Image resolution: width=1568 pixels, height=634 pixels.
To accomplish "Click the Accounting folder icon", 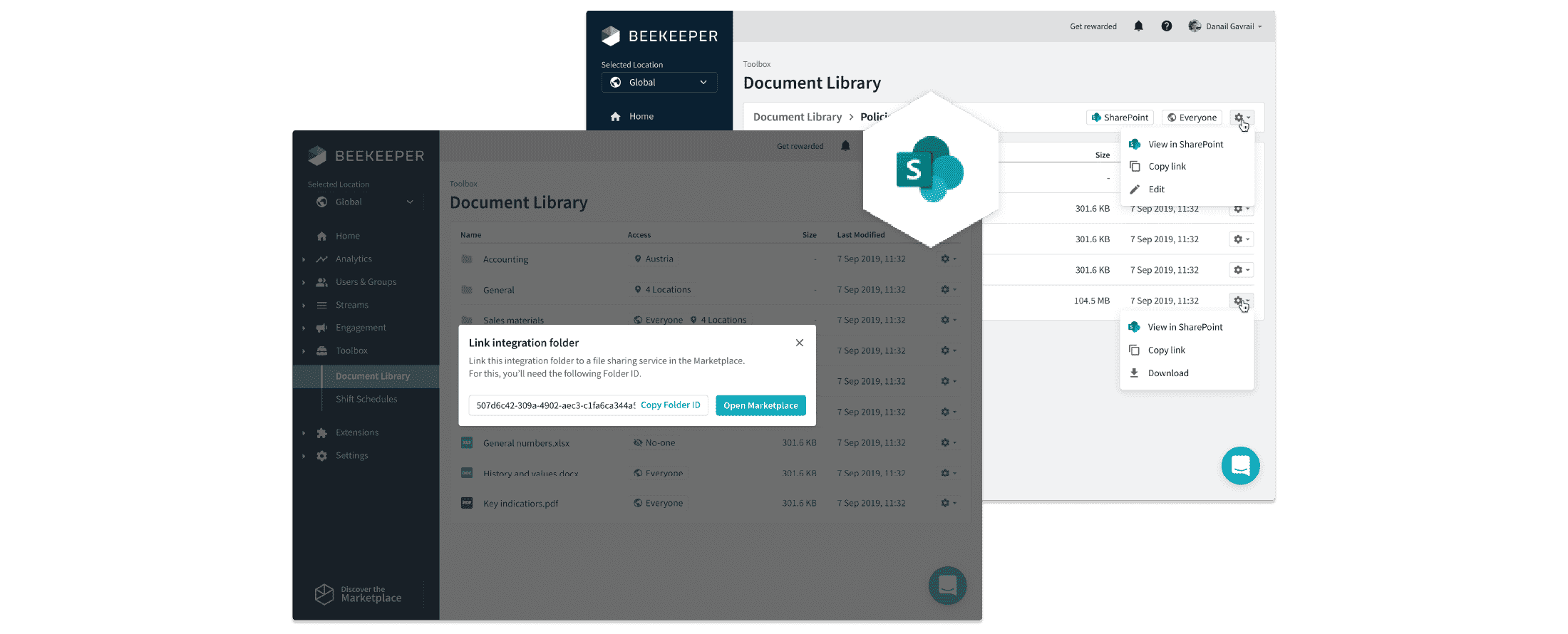I will pyautogui.click(x=467, y=259).
